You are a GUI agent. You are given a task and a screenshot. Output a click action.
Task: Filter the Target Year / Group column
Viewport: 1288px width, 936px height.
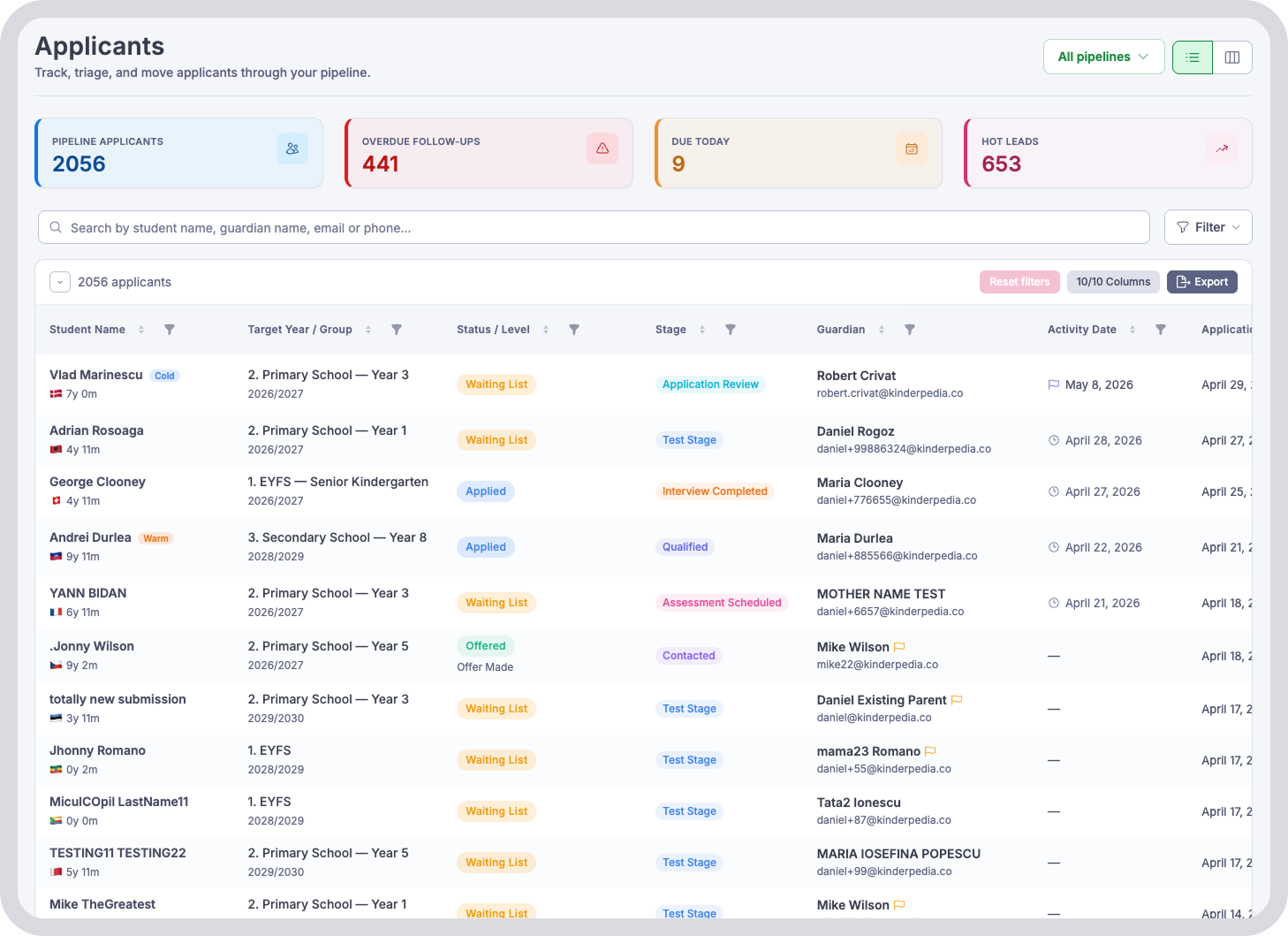coord(397,330)
